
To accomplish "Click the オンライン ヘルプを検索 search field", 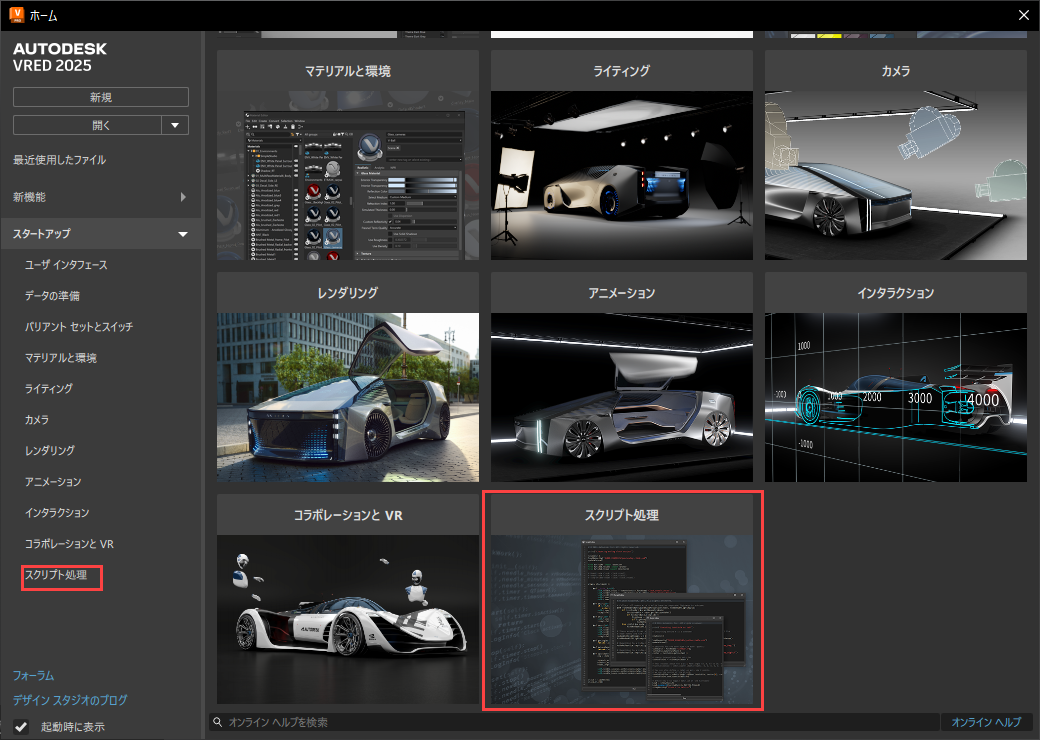I will point(574,721).
